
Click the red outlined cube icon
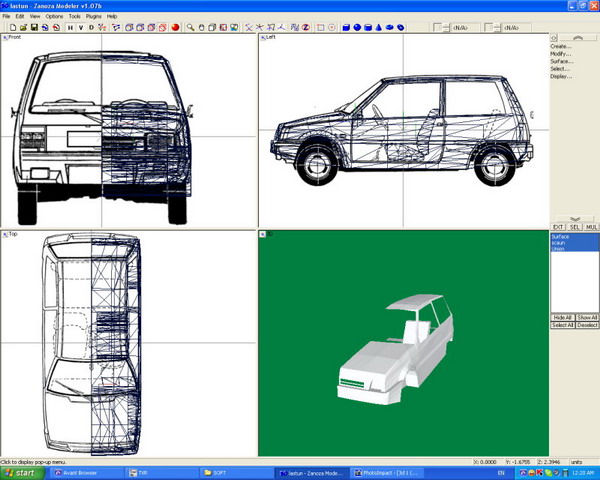(163, 28)
